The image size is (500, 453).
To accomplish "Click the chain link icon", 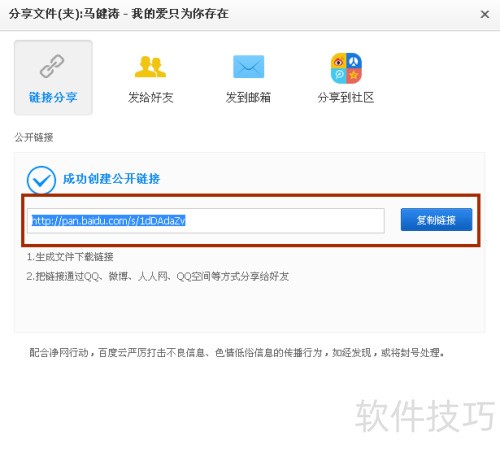I will point(52,66).
